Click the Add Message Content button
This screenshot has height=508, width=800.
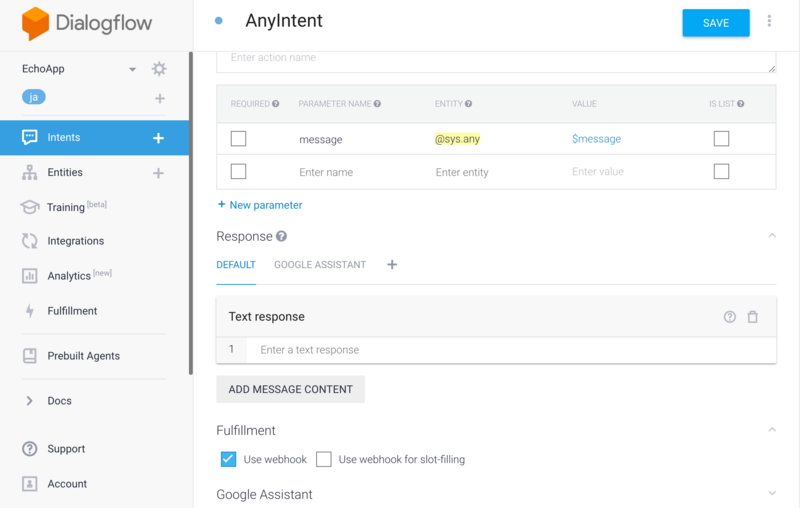point(290,389)
